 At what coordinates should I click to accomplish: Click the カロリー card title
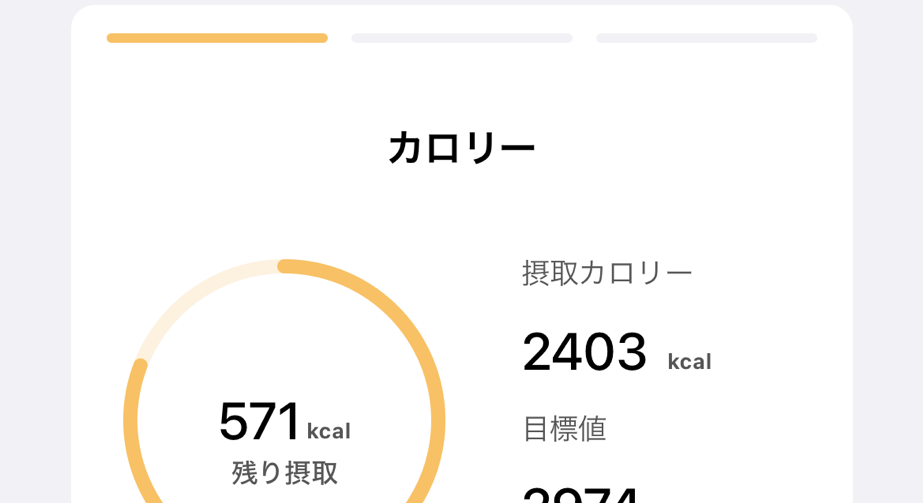point(461,149)
